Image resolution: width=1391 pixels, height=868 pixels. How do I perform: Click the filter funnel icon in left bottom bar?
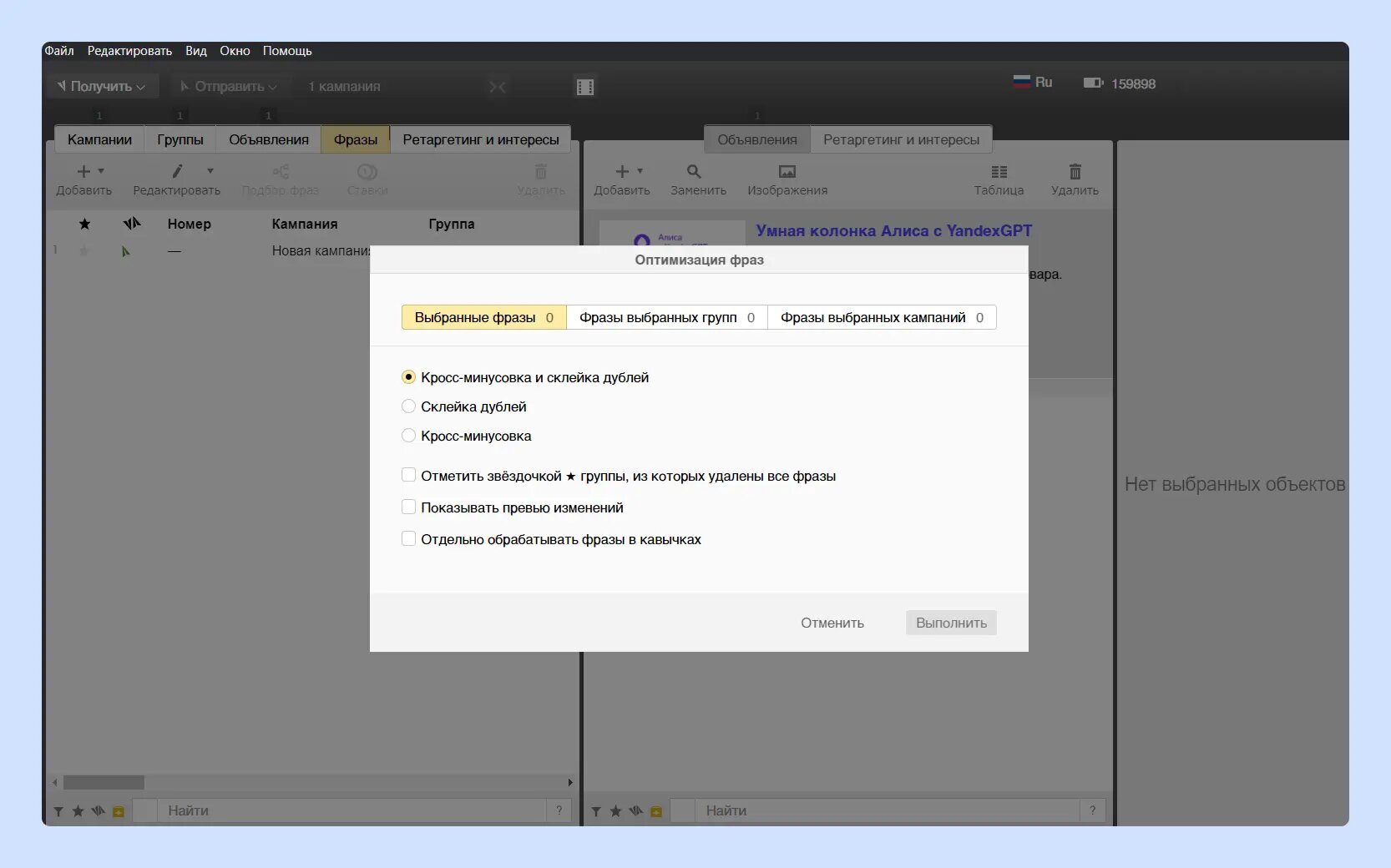tap(58, 811)
